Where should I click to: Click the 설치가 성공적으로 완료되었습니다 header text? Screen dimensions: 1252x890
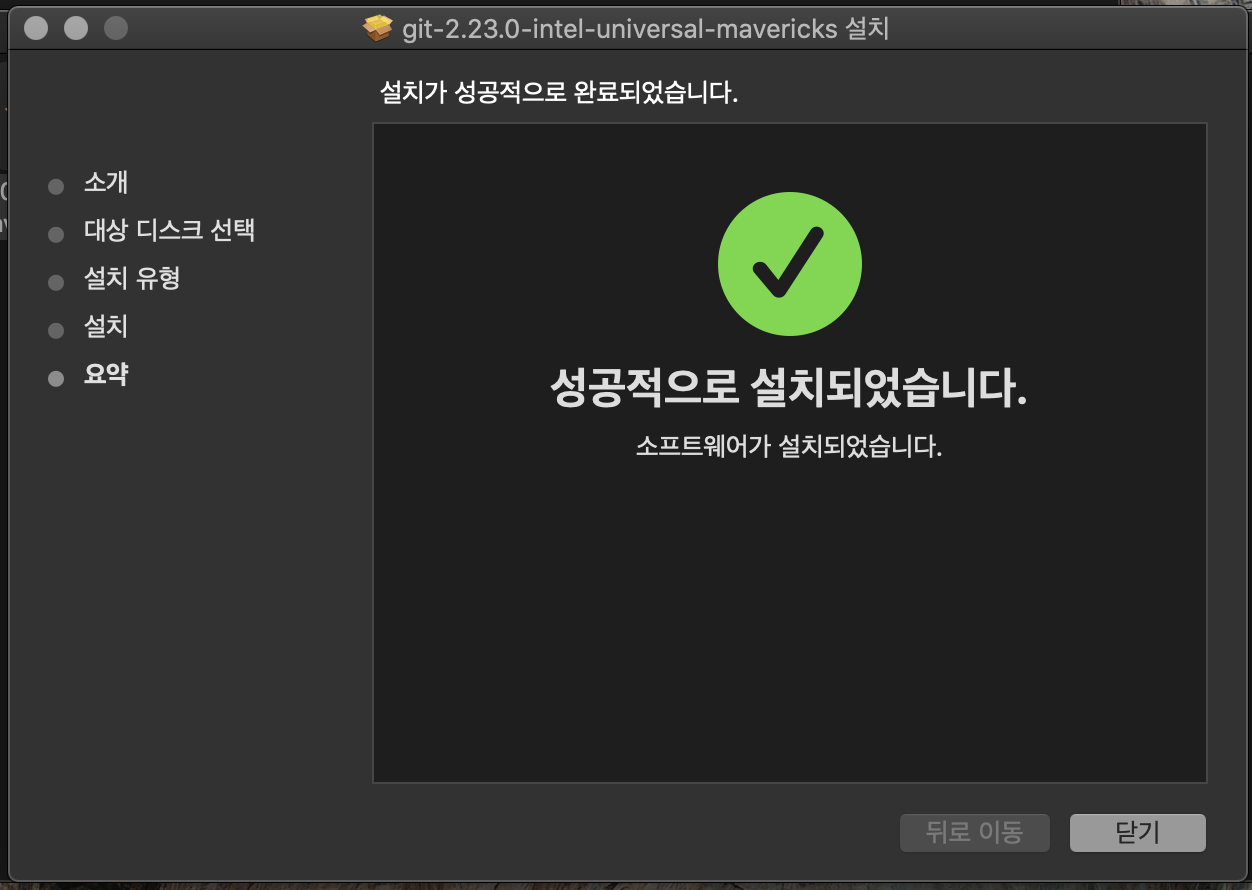click(x=559, y=94)
